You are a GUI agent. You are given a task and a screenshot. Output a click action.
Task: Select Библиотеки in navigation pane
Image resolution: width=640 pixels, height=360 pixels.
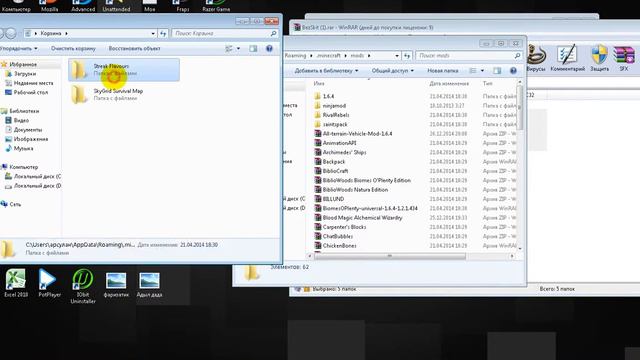tap(24, 111)
